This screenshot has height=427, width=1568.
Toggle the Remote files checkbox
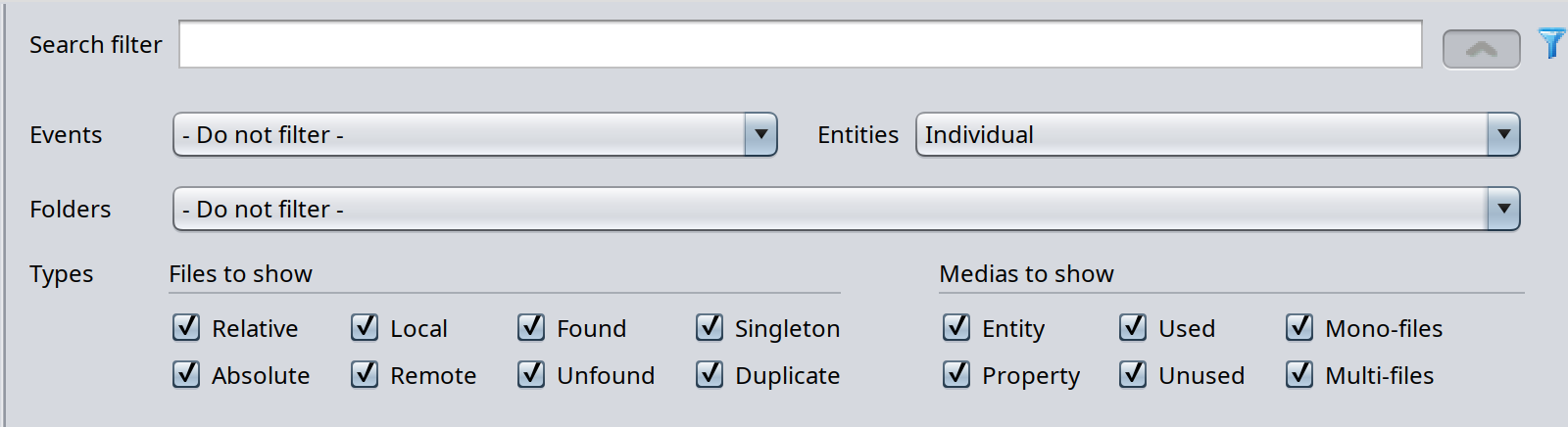tap(365, 374)
